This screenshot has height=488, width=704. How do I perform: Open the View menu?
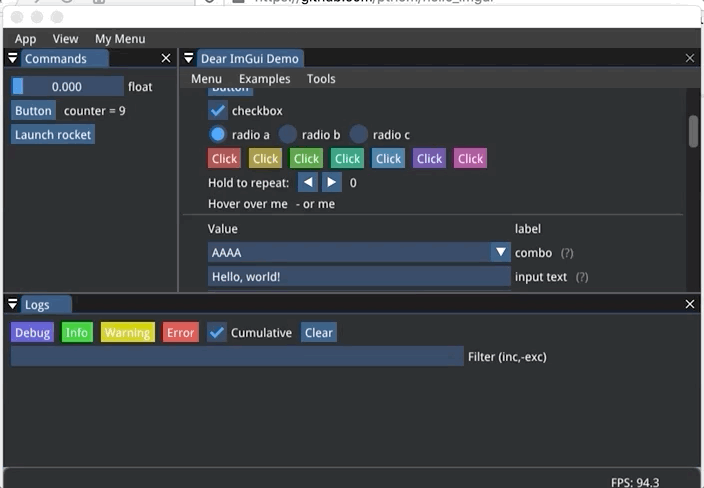65,39
